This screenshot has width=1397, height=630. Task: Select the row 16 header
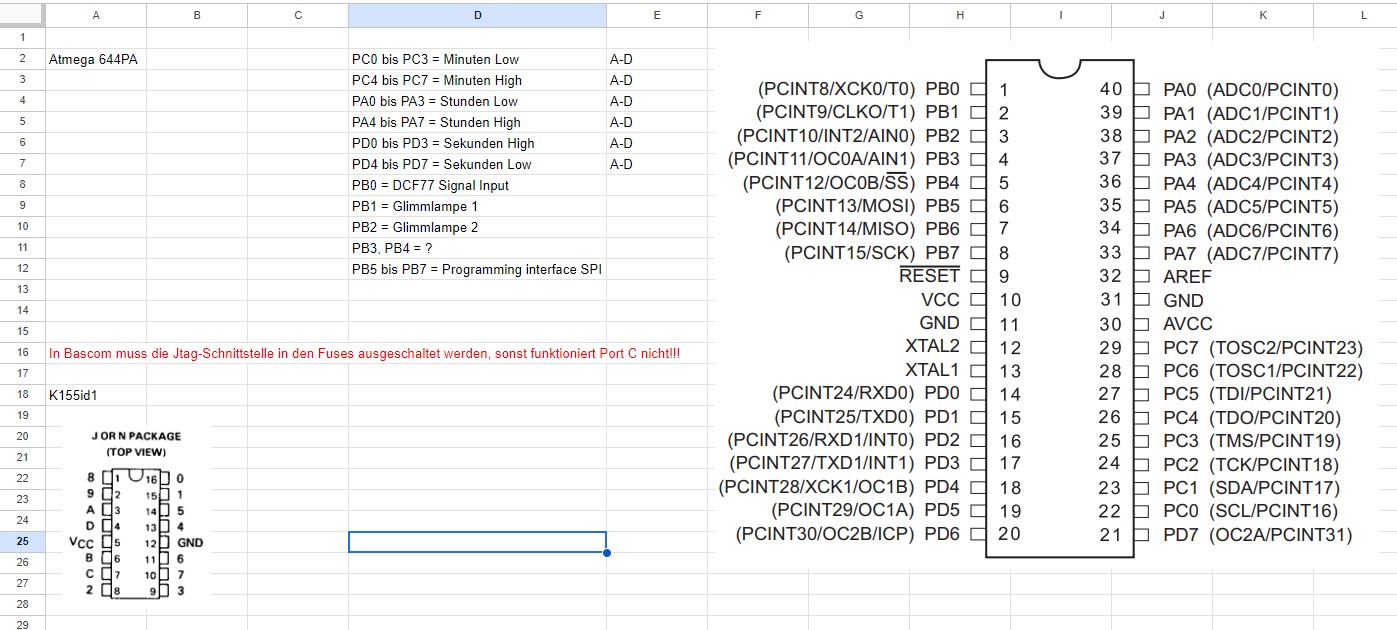22,353
